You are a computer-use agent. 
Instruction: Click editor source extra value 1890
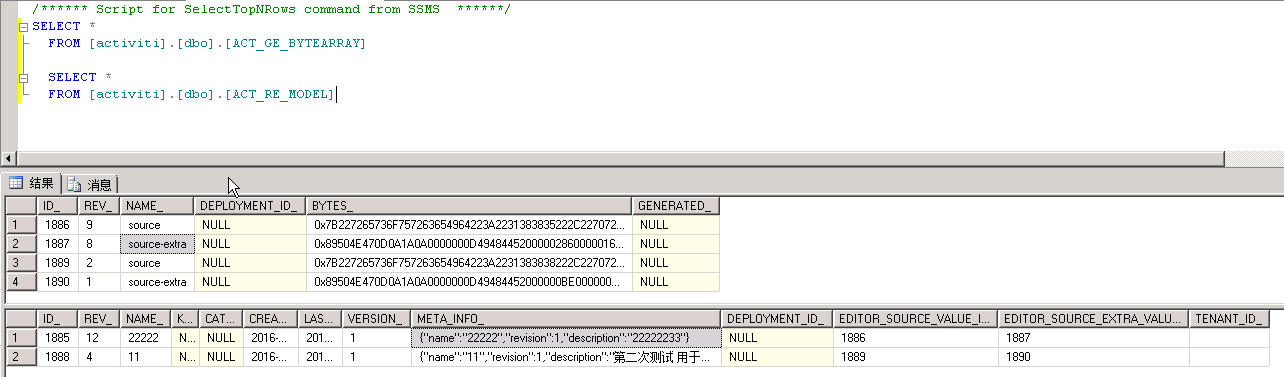pos(1094,357)
